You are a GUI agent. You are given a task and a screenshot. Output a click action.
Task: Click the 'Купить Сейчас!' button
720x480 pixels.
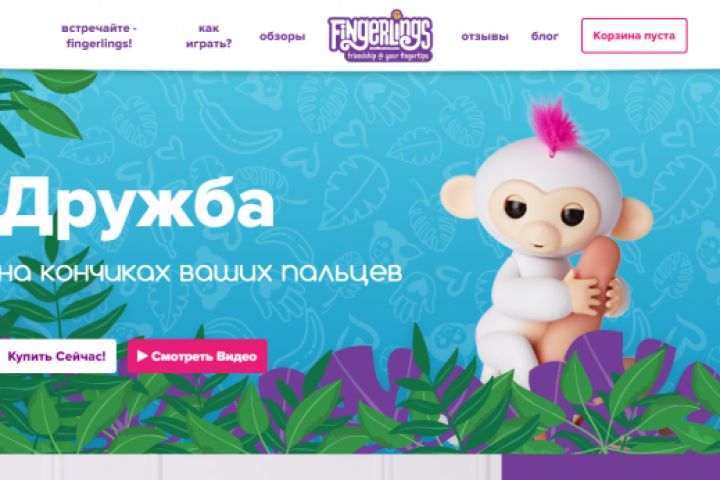click(58, 356)
